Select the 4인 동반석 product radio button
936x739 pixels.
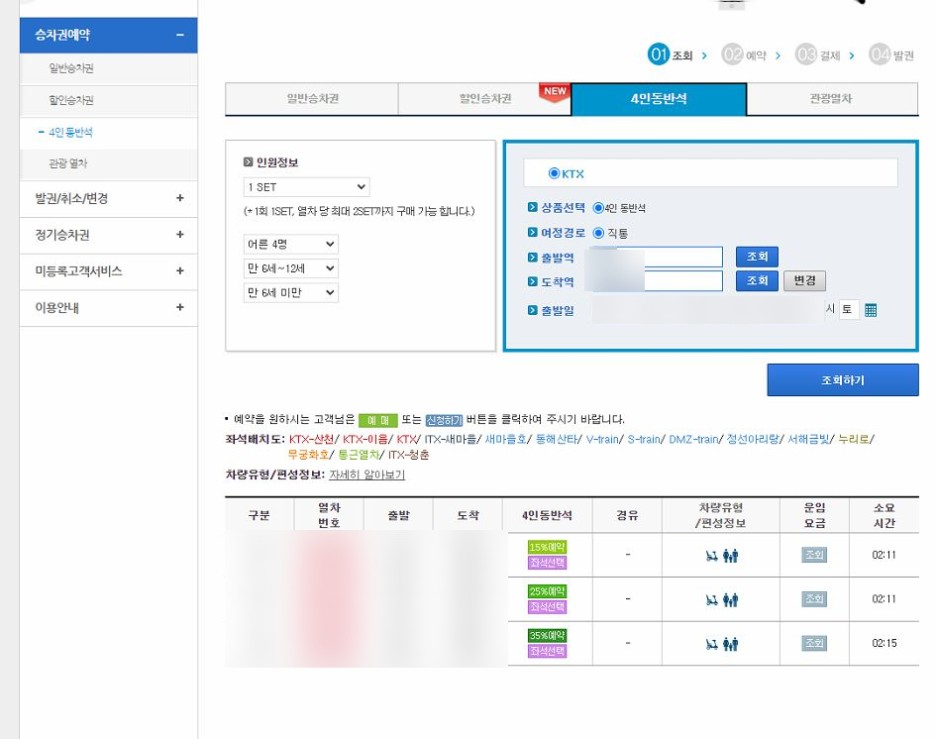598,208
